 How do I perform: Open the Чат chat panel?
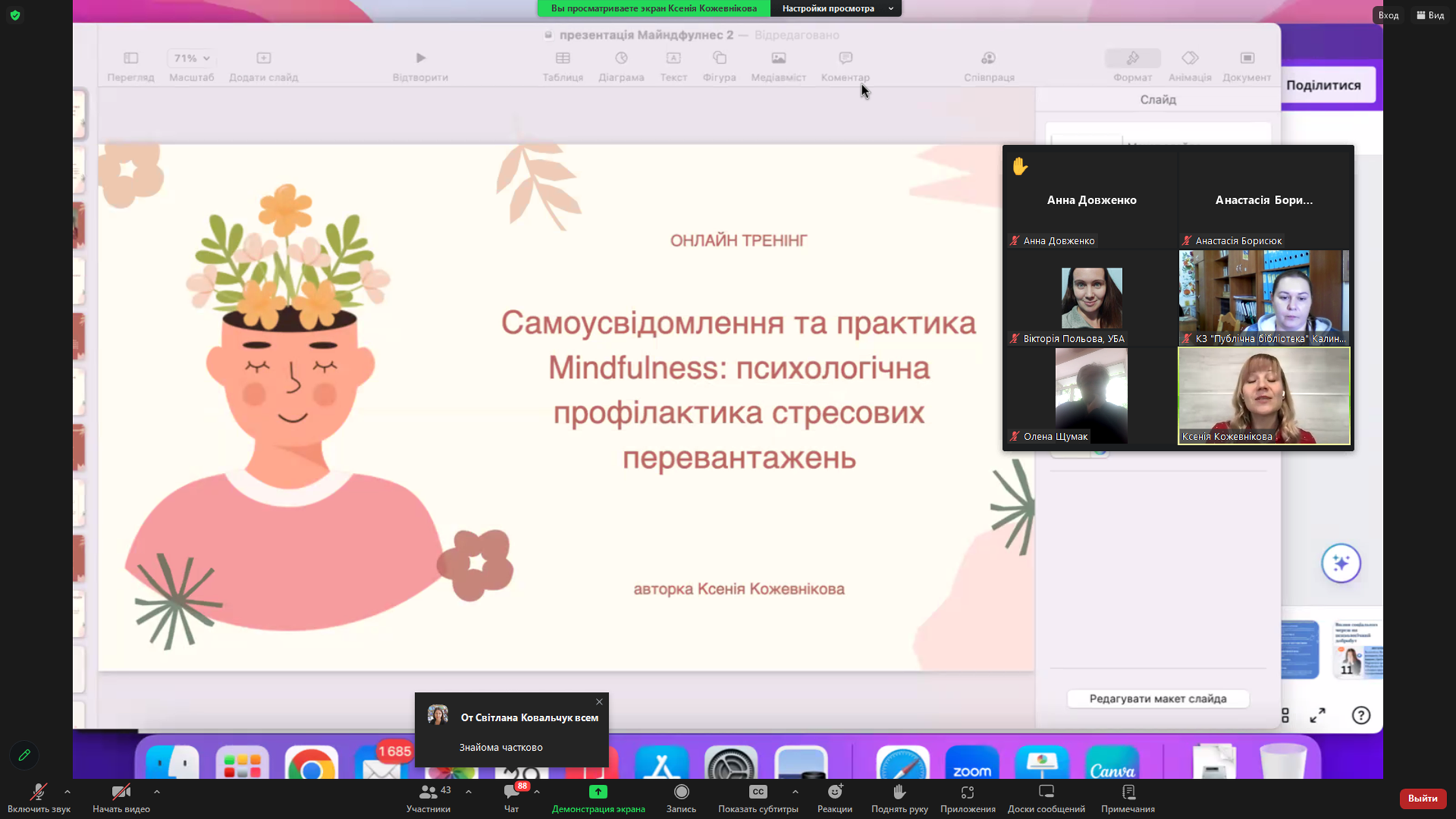511,798
